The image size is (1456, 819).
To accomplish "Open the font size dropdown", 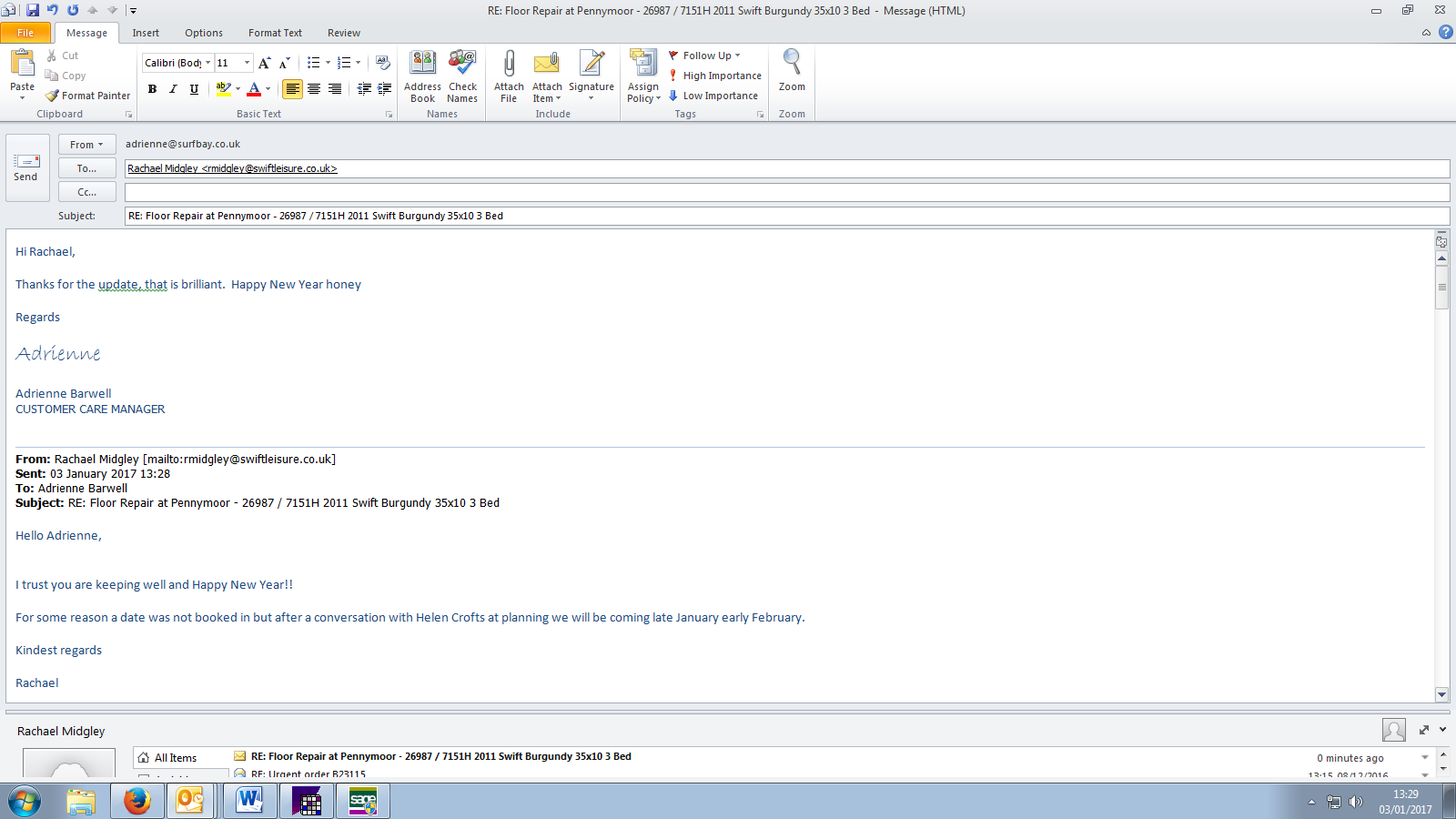I will point(247,63).
